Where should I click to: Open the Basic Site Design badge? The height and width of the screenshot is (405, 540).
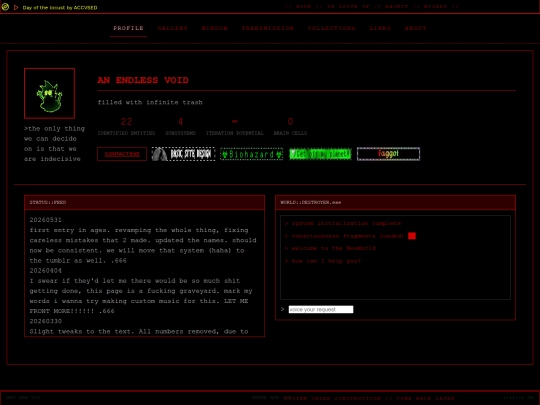[183, 154]
